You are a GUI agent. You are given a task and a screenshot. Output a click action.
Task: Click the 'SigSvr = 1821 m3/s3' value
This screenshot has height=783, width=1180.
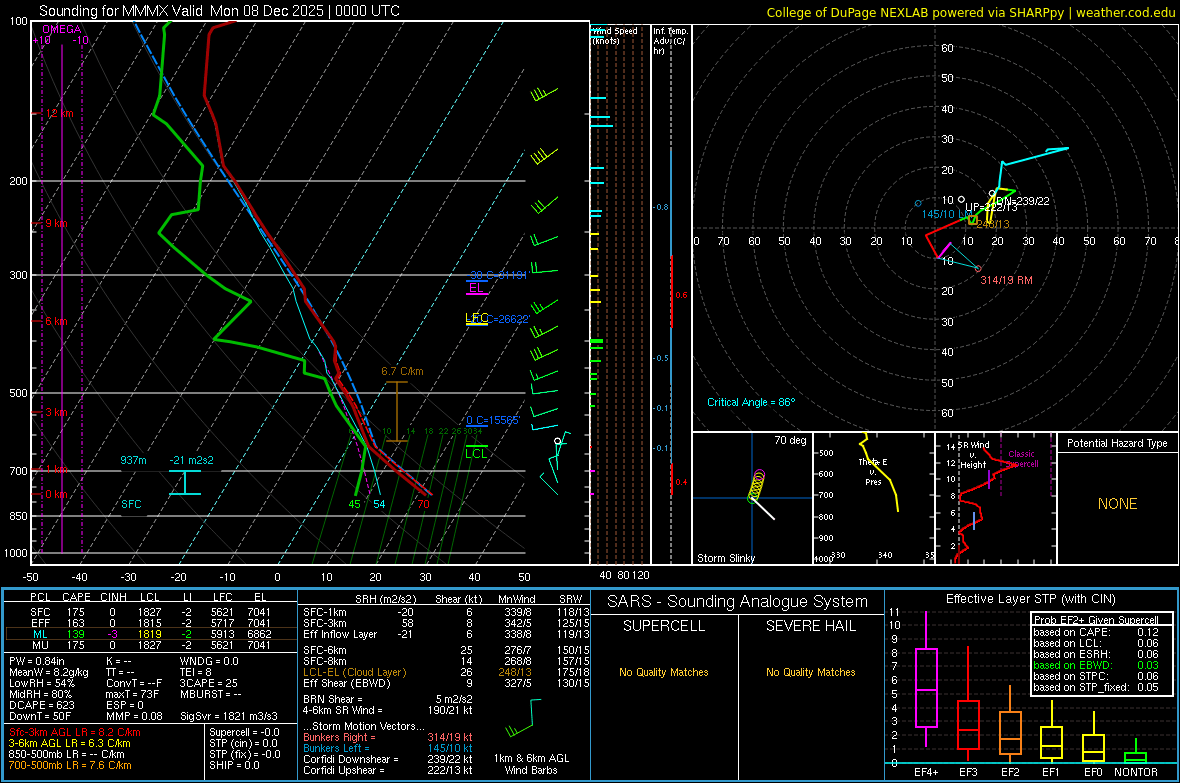pyautogui.click(x=229, y=716)
